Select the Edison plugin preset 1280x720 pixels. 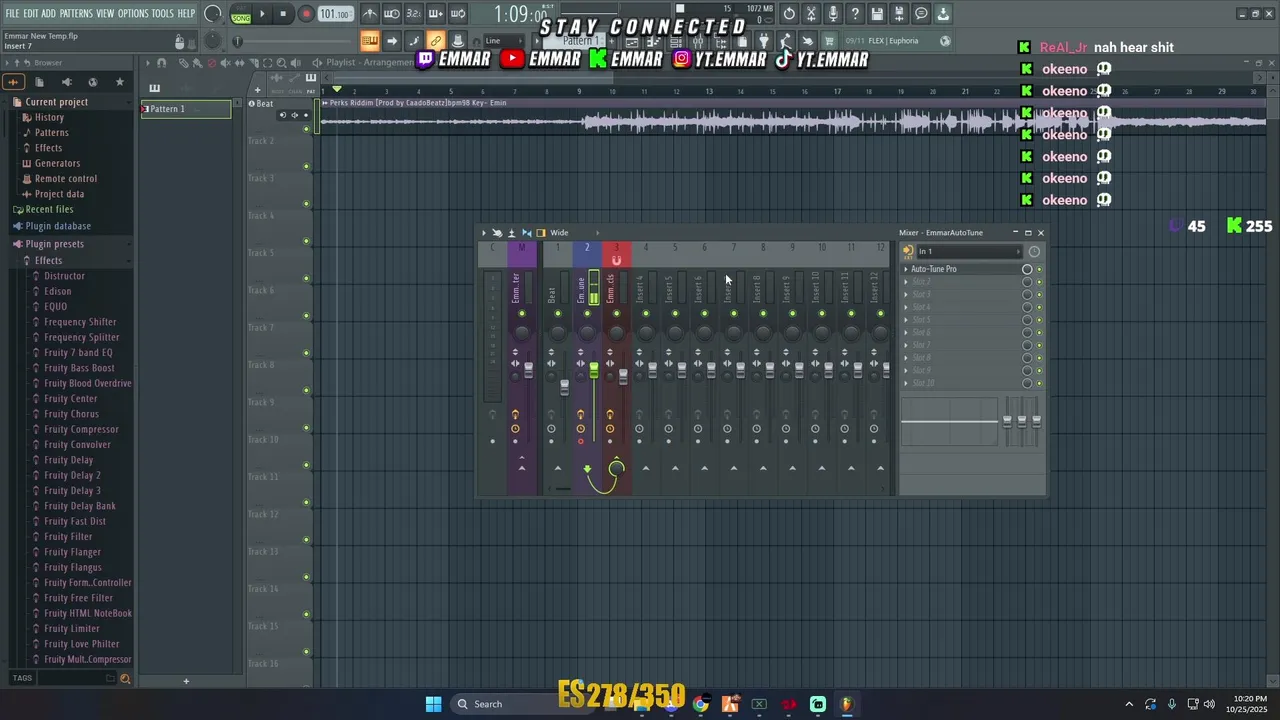point(58,291)
